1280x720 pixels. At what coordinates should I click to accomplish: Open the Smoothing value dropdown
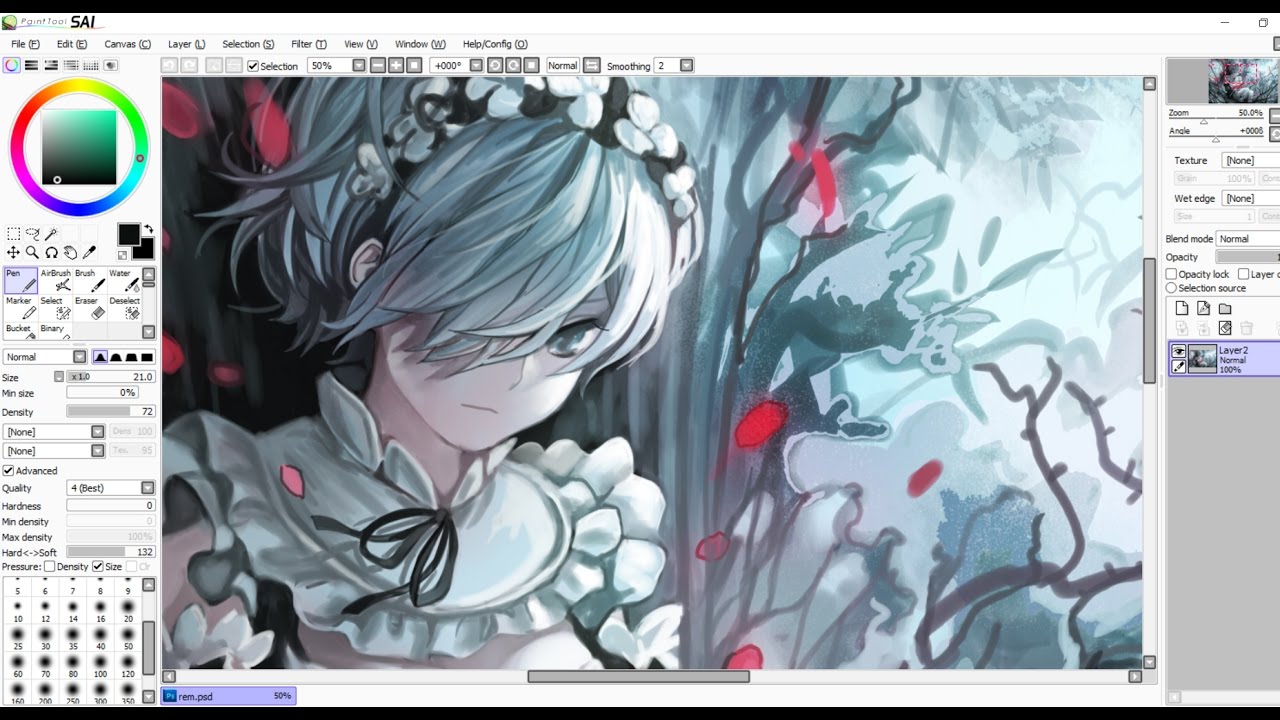point(674,66)
